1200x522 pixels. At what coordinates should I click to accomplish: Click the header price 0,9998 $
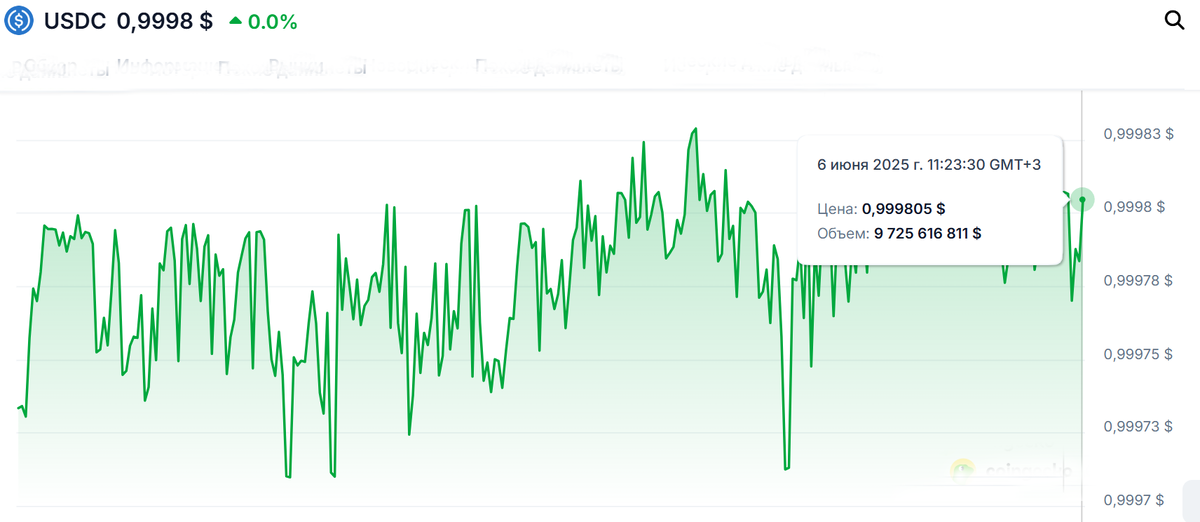tap(165, 21)
